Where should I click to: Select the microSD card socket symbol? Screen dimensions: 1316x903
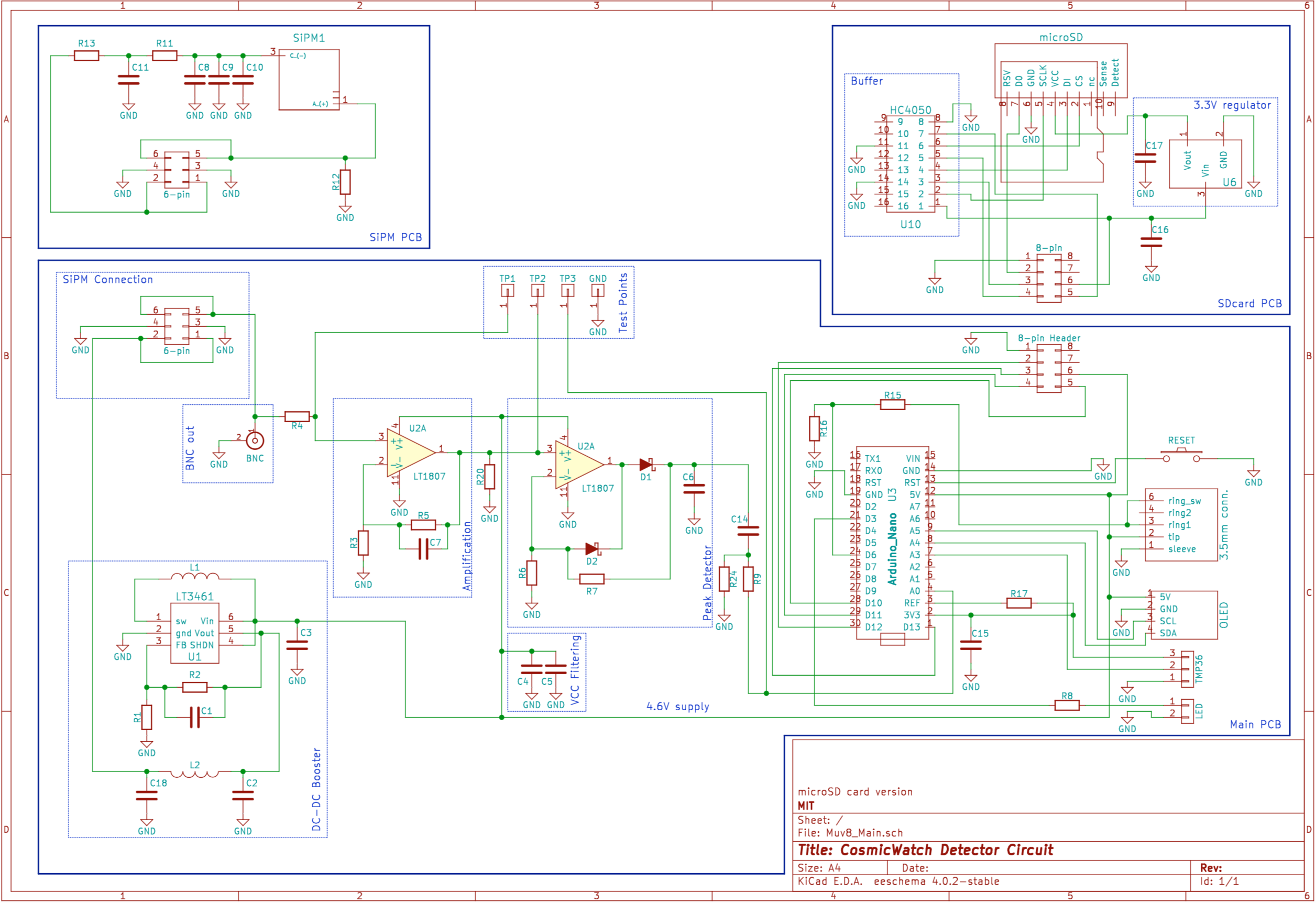[x=1061, y=71]
